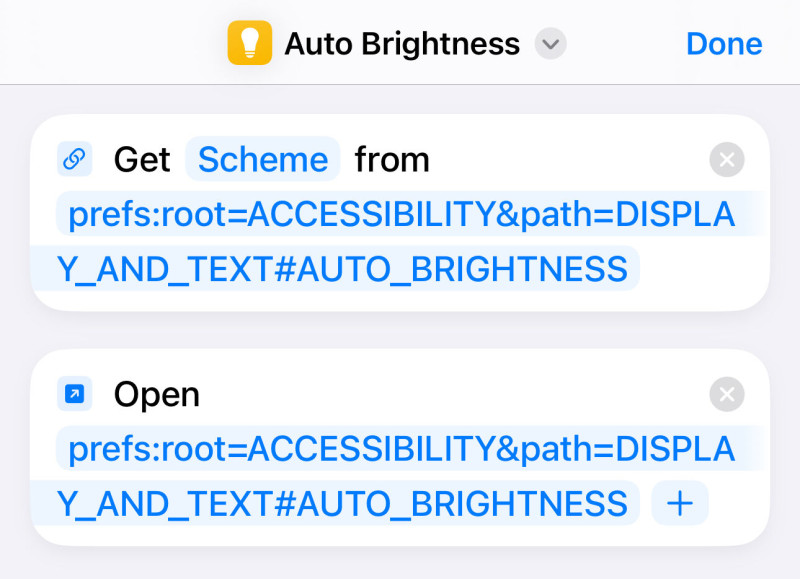
Task: Change the Scheme component parameter
Action: point(263,159)
